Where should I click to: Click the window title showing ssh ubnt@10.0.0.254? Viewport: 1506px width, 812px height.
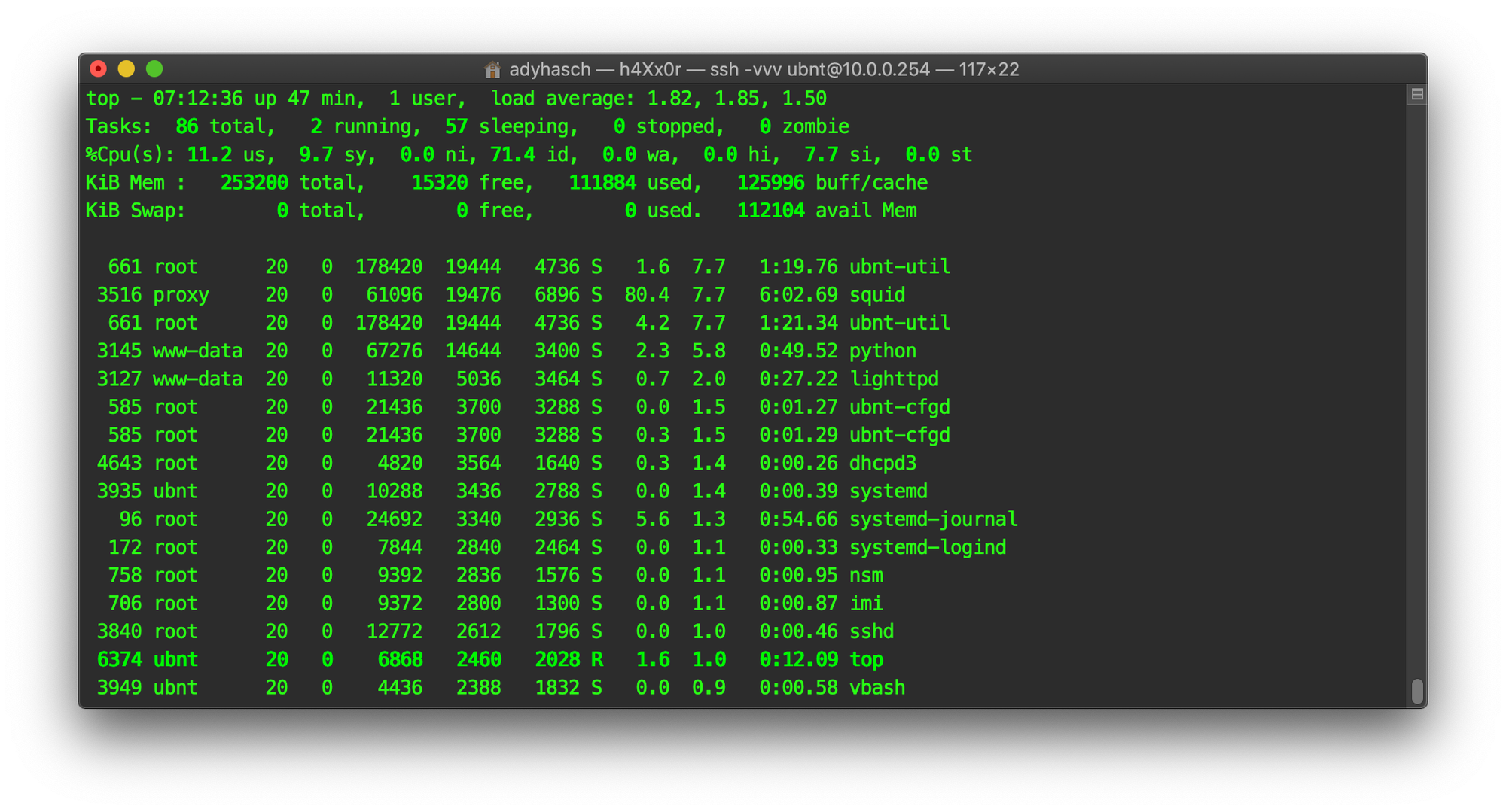pos(764,70)
